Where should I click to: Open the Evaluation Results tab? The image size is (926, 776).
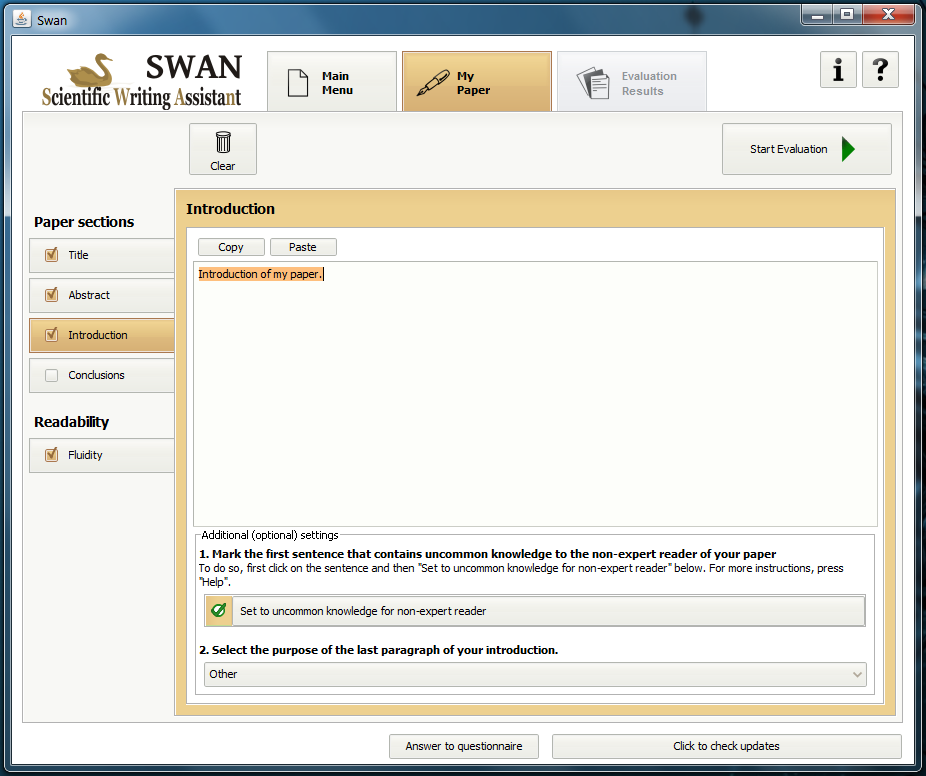(x=631, y=81)
